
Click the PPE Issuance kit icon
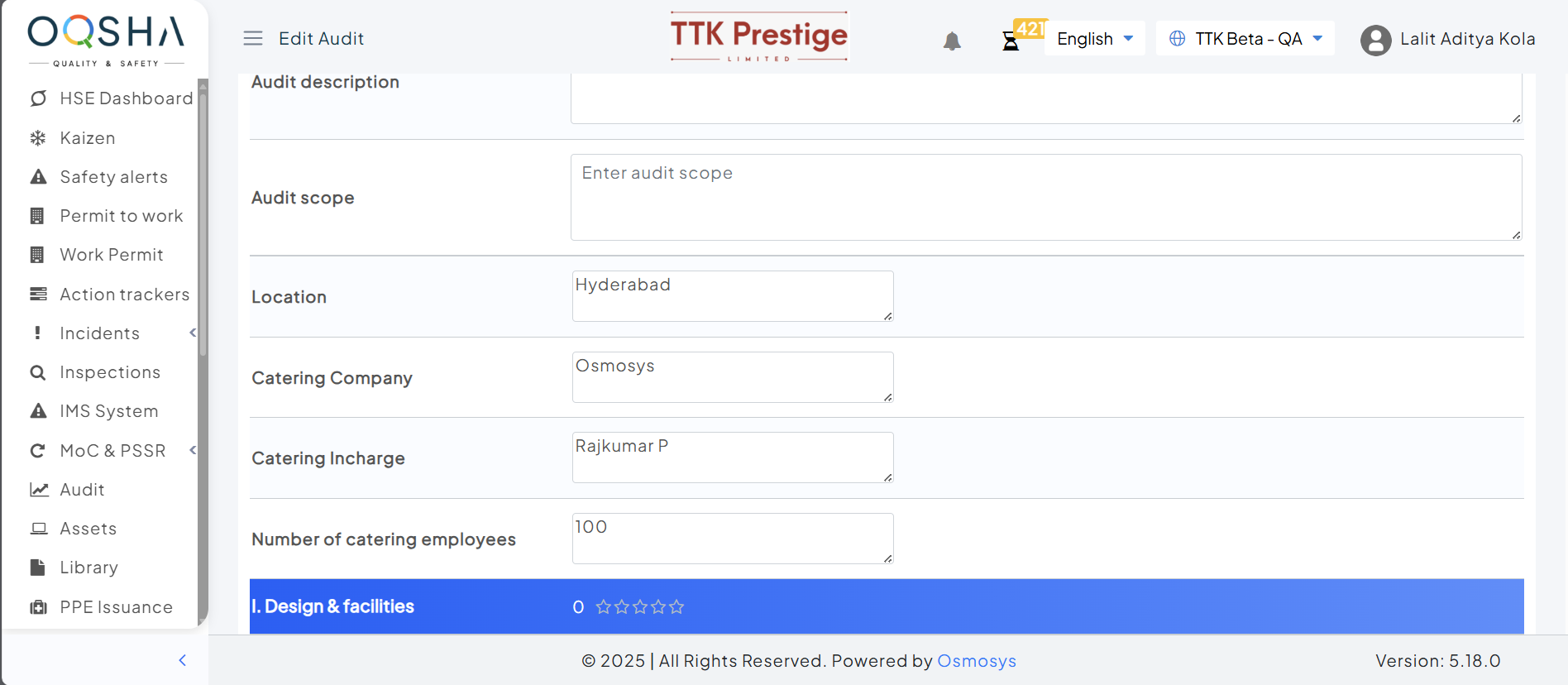pyautogui.click(x=38, y=607)
